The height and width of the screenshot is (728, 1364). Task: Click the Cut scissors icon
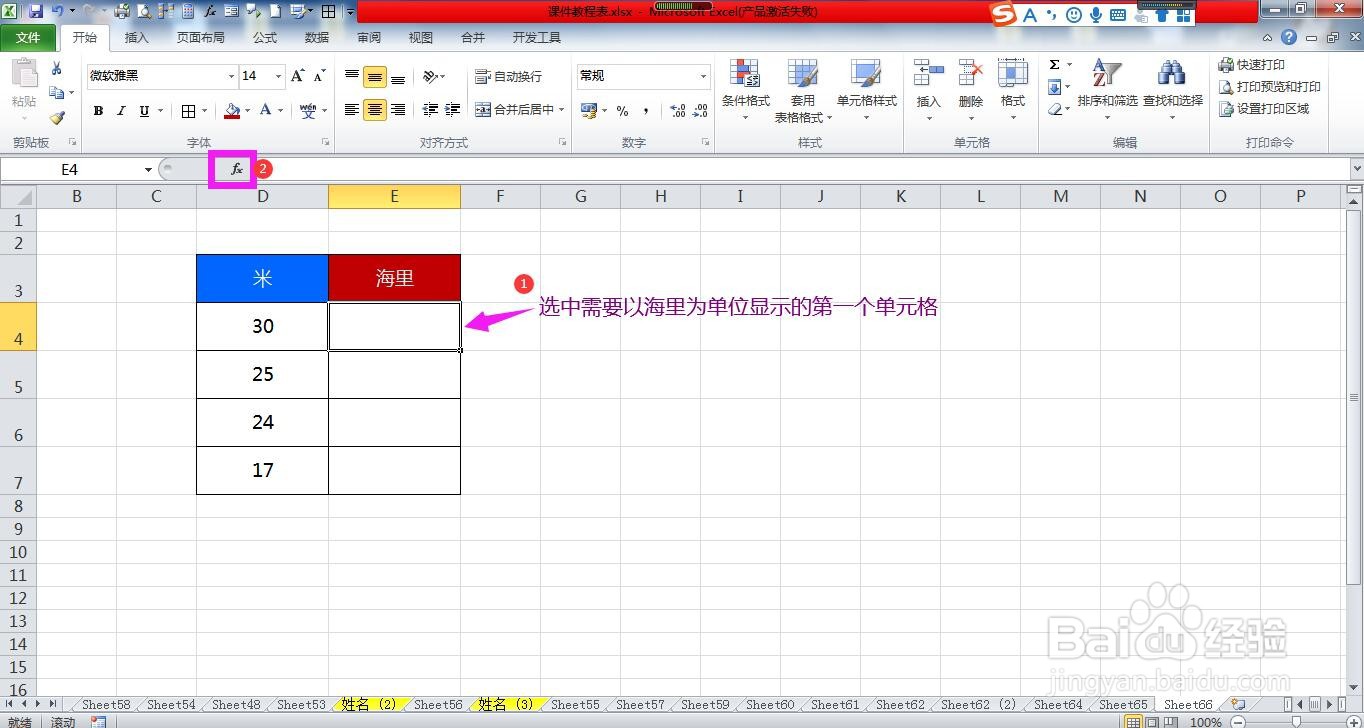(x=57, y=68)
